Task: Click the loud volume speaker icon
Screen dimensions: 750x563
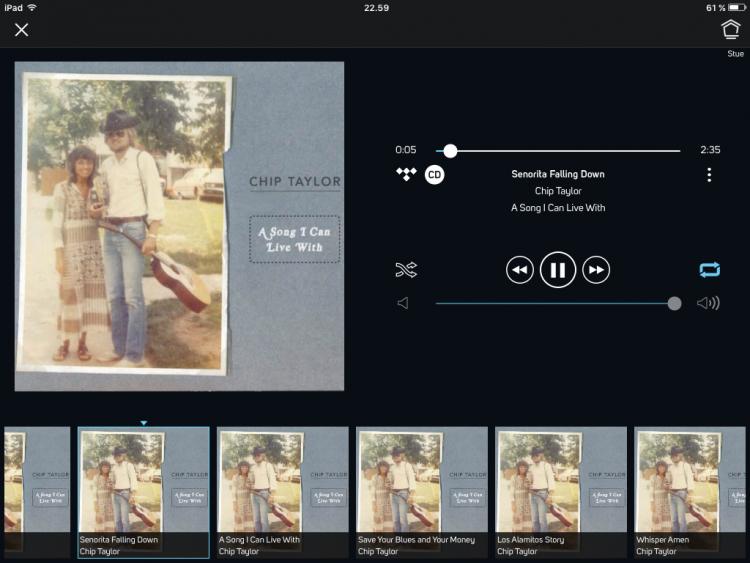Action: coord(708,303)
